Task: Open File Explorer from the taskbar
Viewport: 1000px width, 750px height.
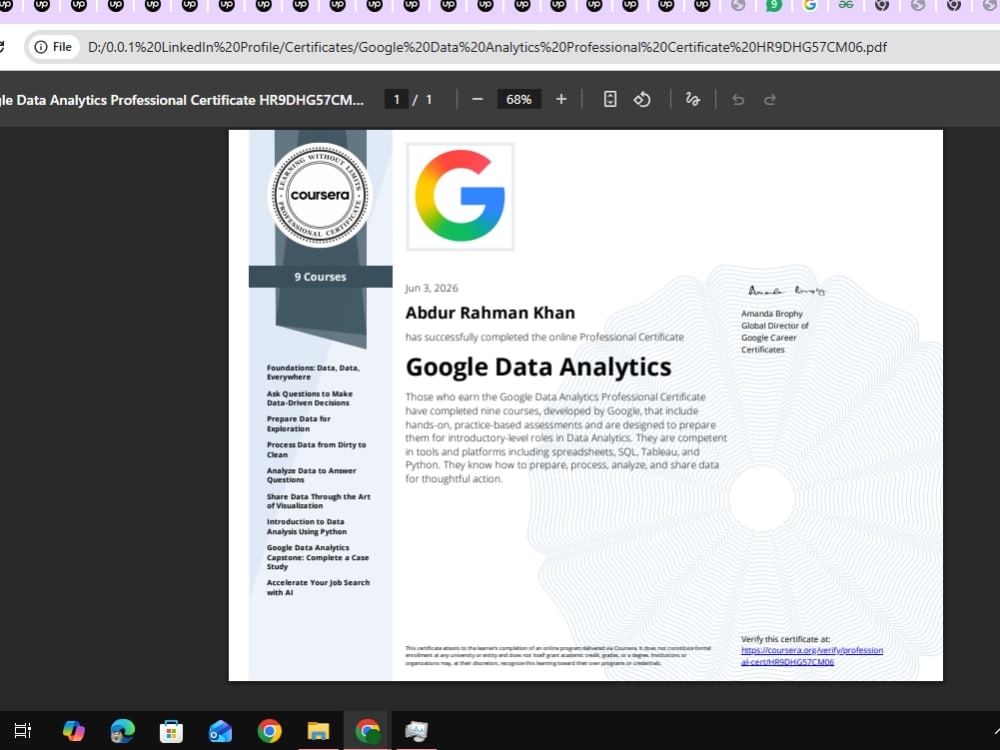Action: point(318,731)
